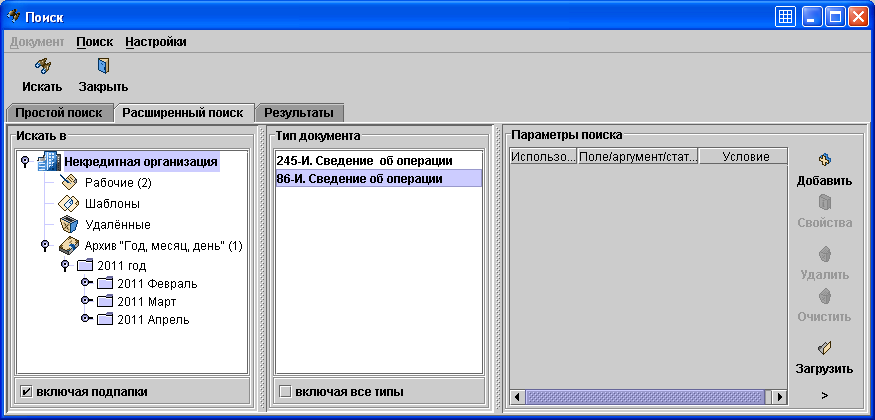Click the Шаблоны folder icon
Image resolution: width=875 pixels, height=420 pixels.
click(x=69, y=204)
